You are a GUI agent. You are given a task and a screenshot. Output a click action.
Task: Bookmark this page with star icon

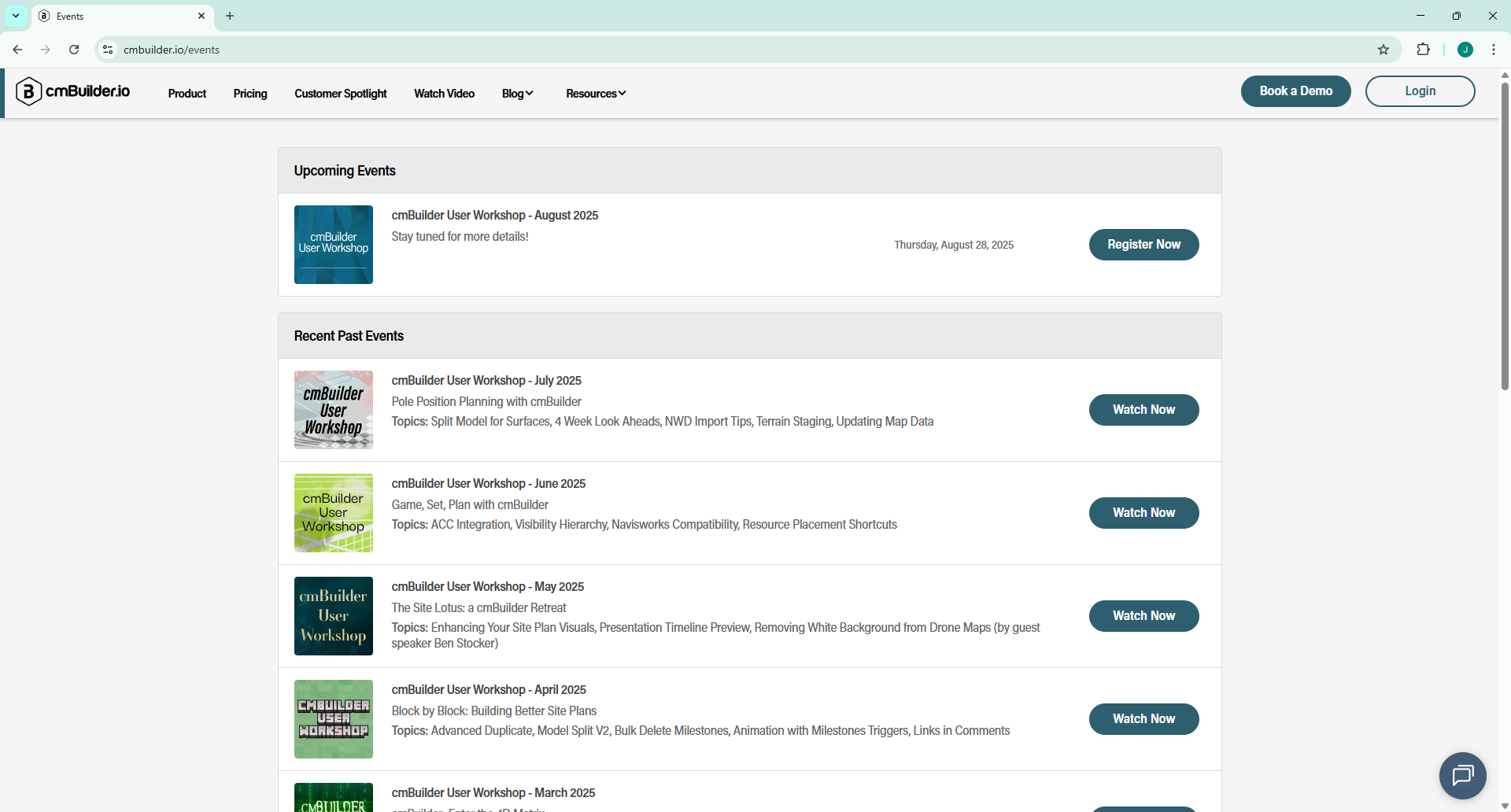coord(1384,50)
